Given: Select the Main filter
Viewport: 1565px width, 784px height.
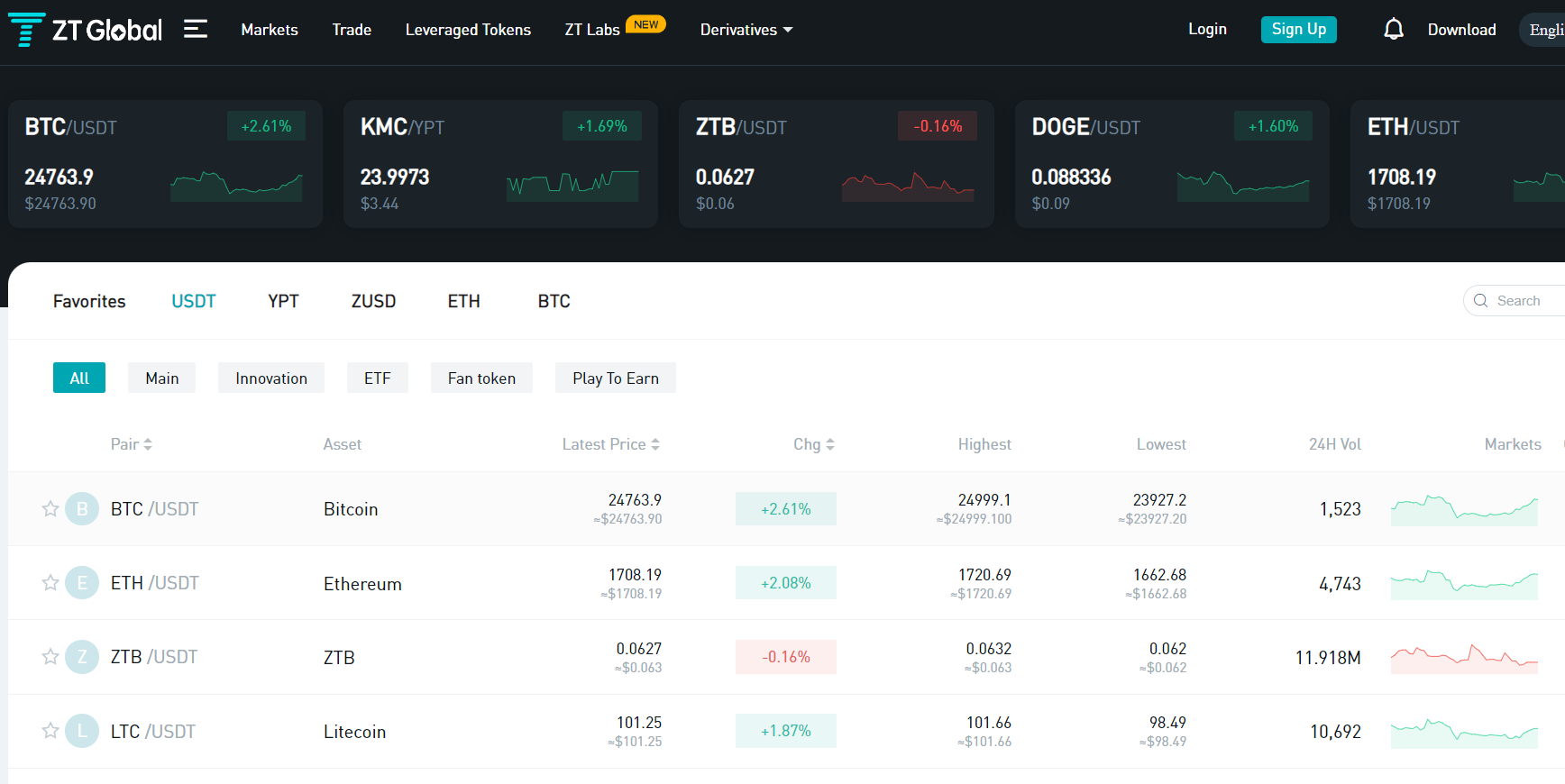Looking at the screenshot, I should 162,378.
